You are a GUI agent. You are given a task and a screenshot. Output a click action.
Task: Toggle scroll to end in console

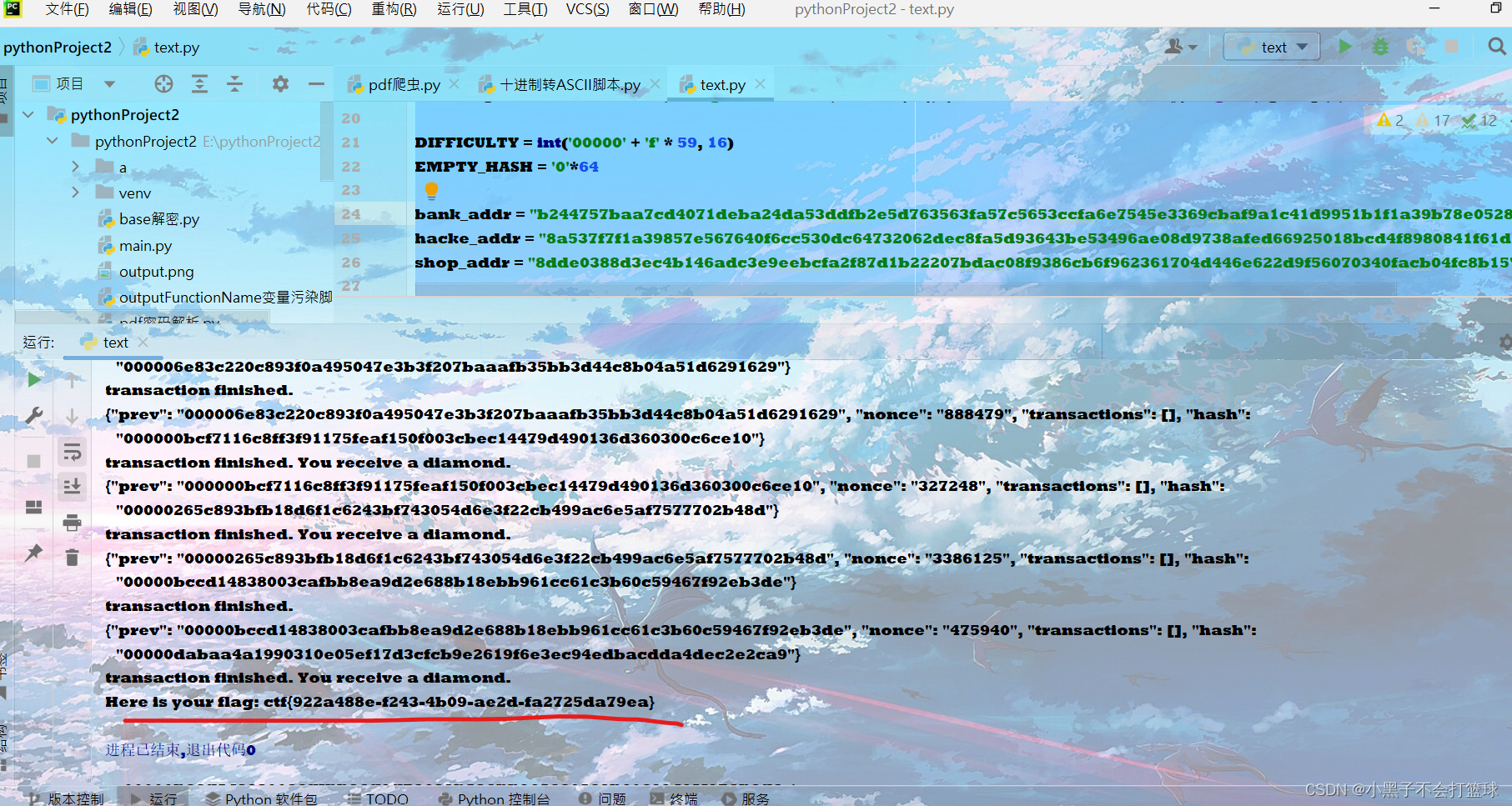pyautogui.click(x=73, y=487)
